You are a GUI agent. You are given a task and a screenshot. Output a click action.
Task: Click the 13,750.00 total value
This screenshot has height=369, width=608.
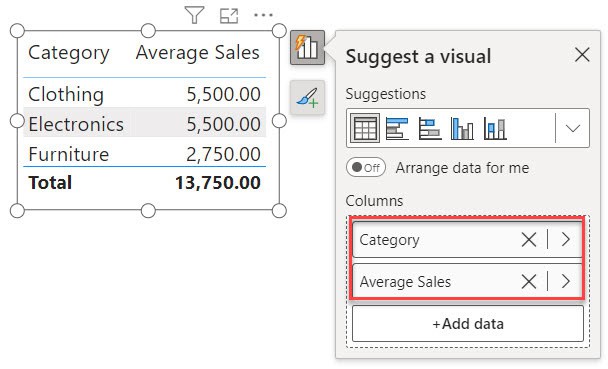tap(218, 183)
